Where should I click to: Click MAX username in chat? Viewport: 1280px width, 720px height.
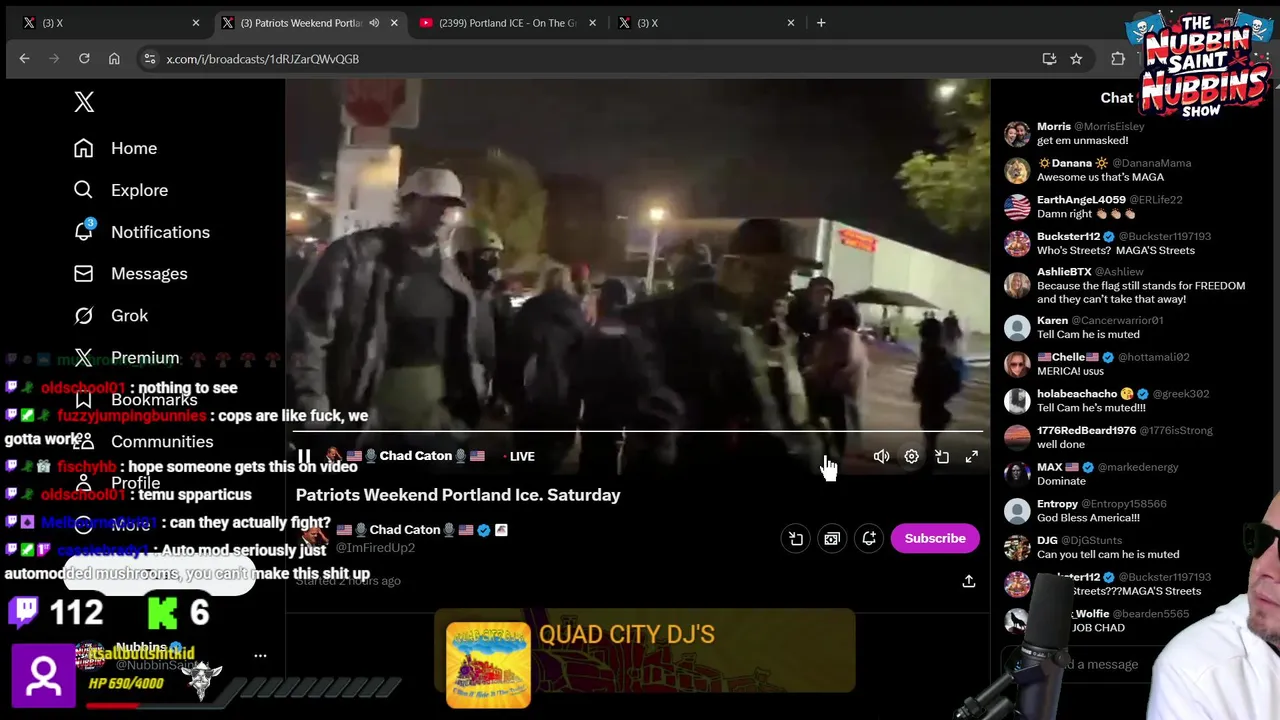[x=1049, y=467]
